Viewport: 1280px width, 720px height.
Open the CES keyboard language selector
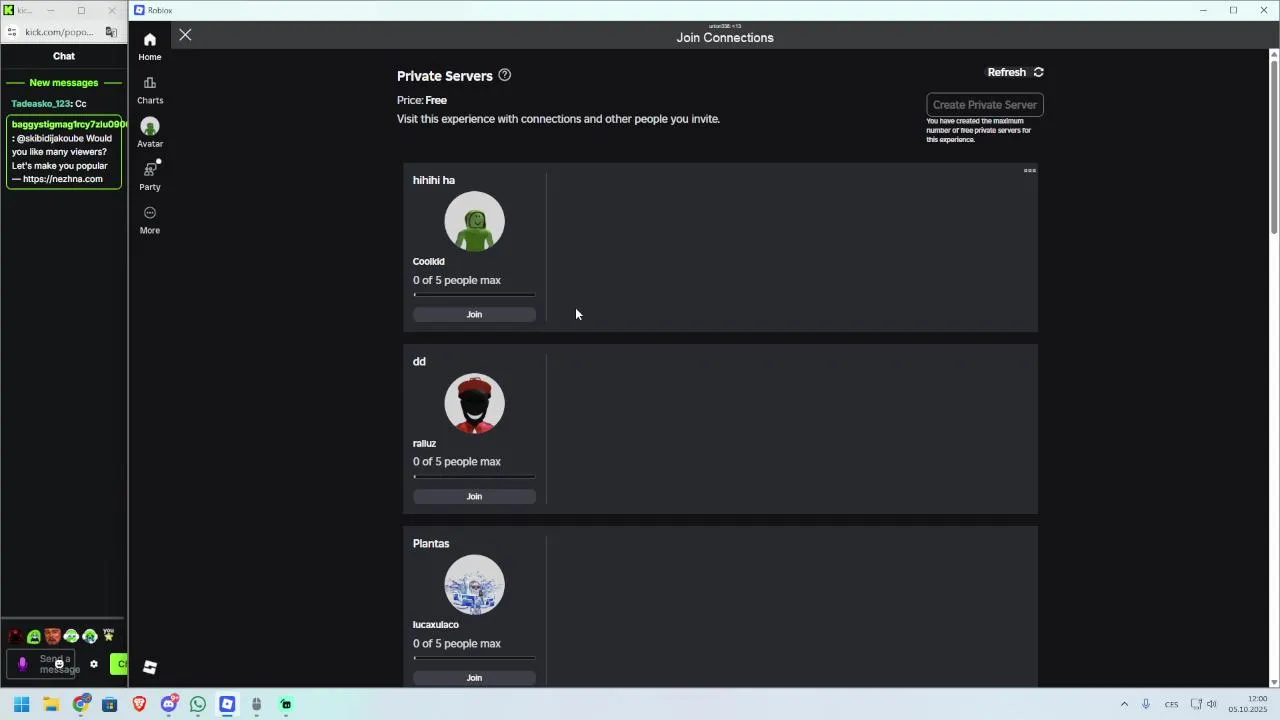tap(1171, 705)
